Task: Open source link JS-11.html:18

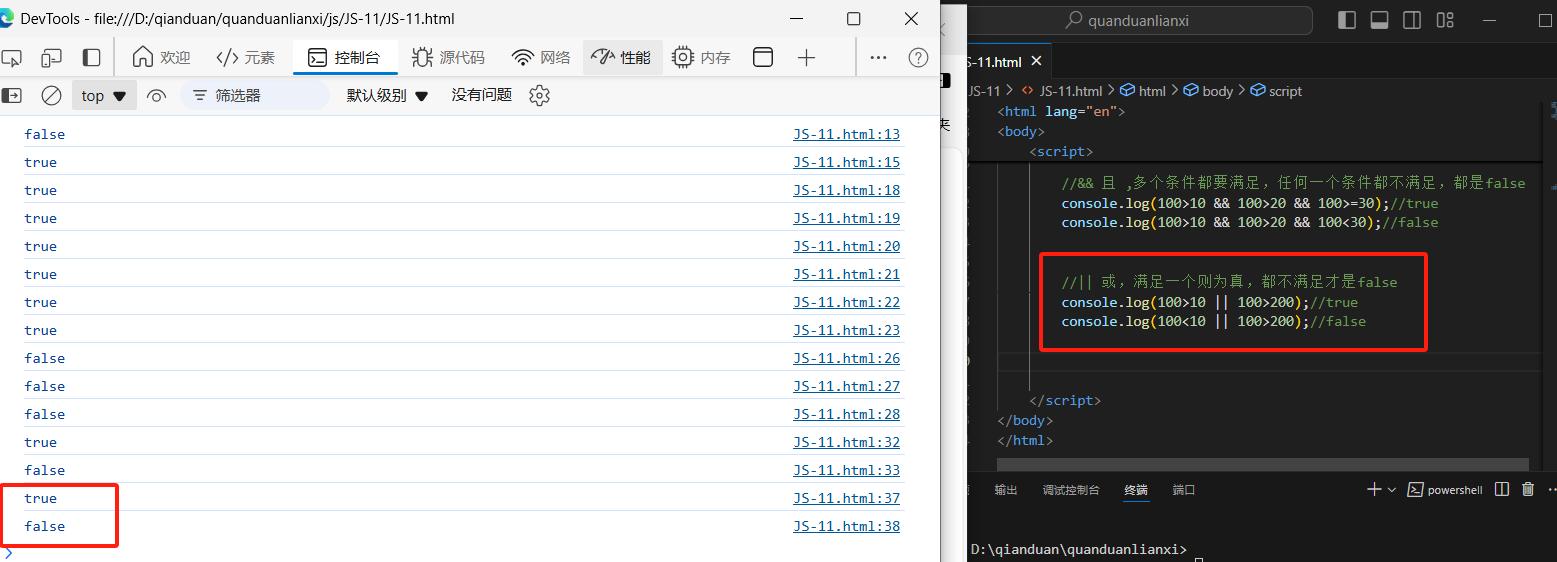Action: point(846,190)
